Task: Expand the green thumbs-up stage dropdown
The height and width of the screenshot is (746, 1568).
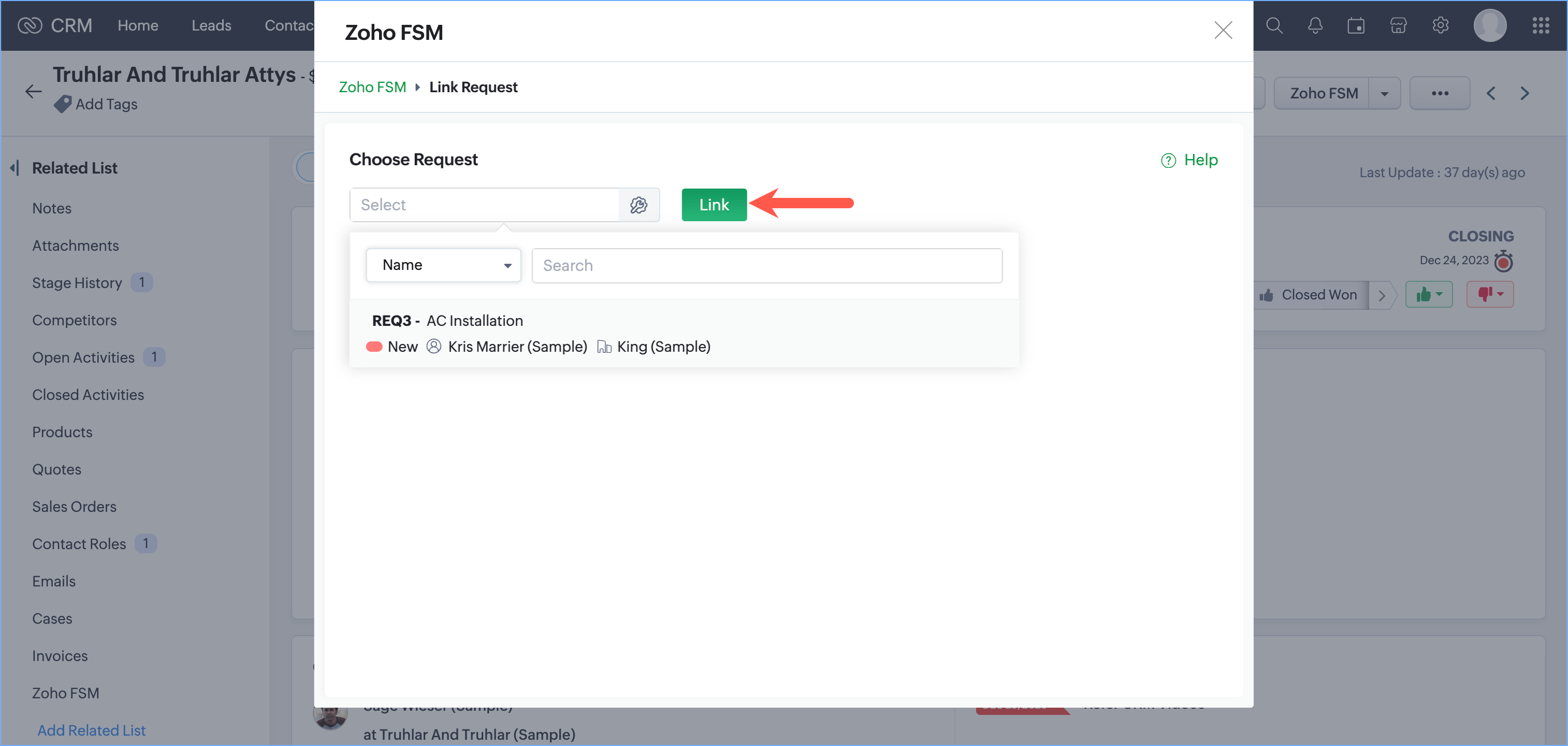Action: [x=1428, y=295]
